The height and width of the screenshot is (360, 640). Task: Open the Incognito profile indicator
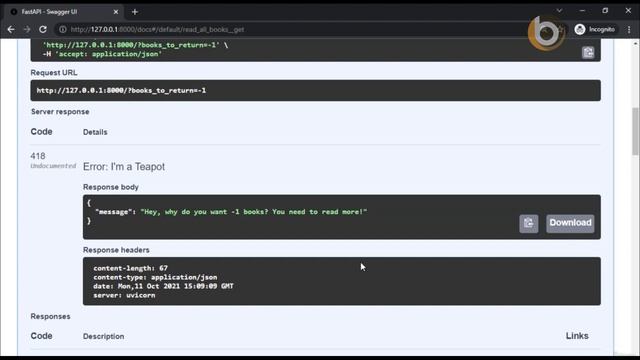[x=595, y=29]
